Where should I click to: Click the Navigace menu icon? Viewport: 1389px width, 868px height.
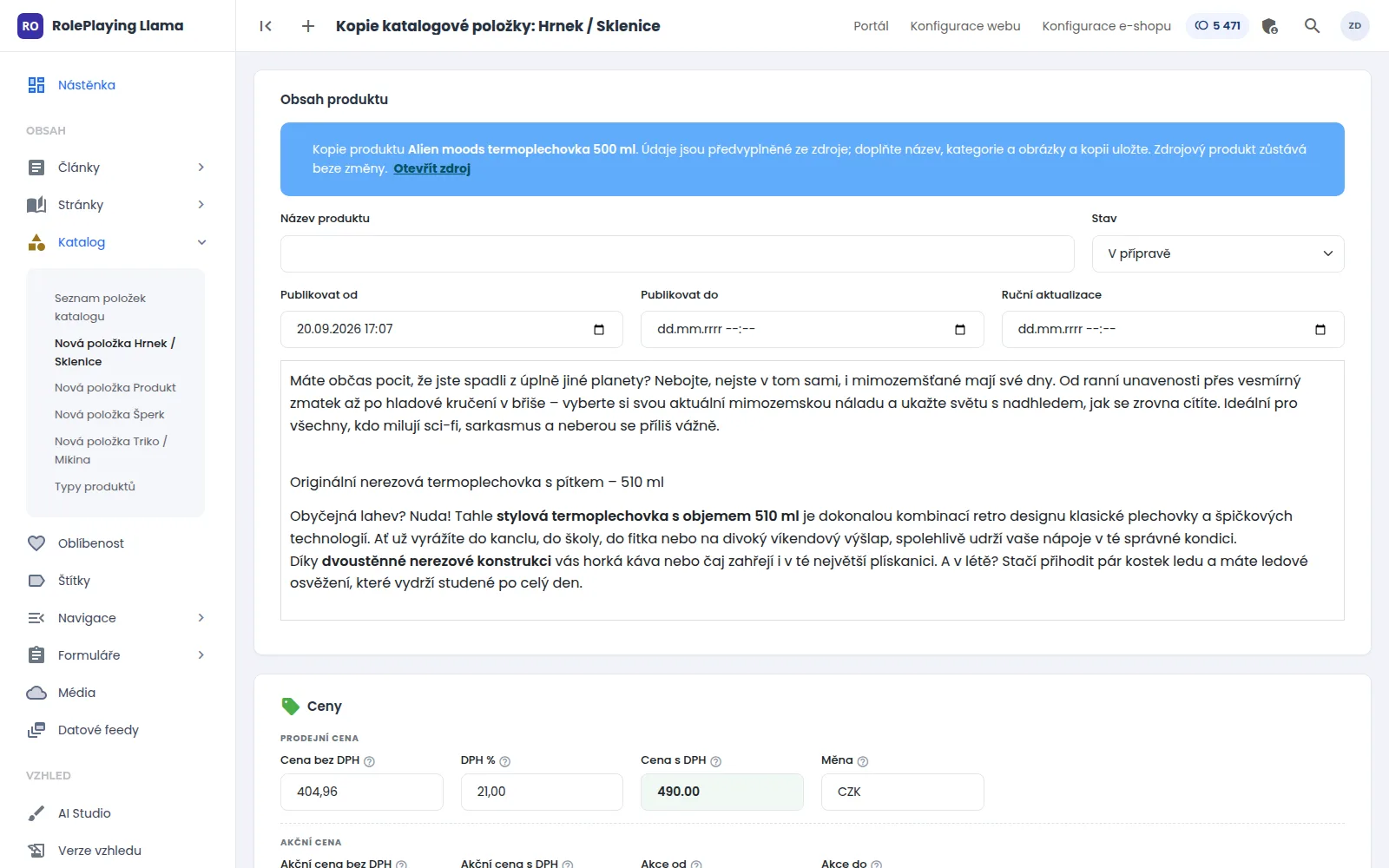pos(36,618)
